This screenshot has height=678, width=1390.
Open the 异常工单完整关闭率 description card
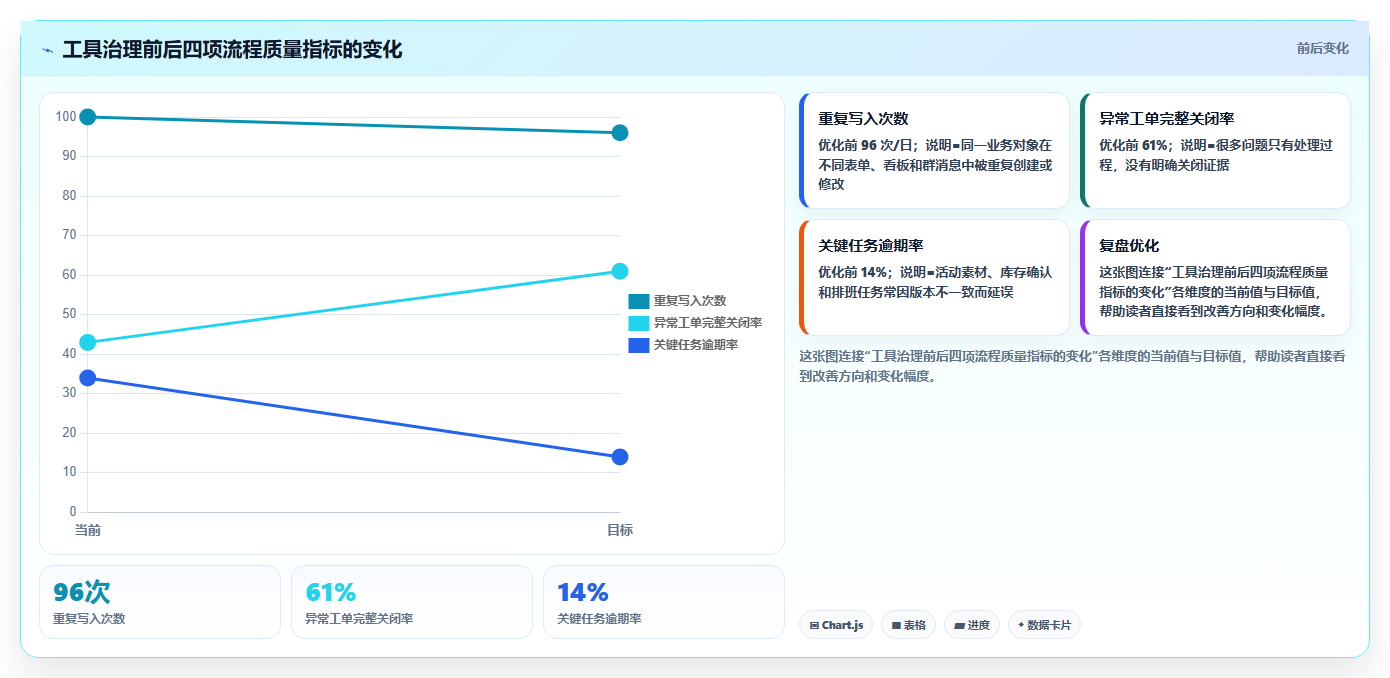coord(1215,151)
